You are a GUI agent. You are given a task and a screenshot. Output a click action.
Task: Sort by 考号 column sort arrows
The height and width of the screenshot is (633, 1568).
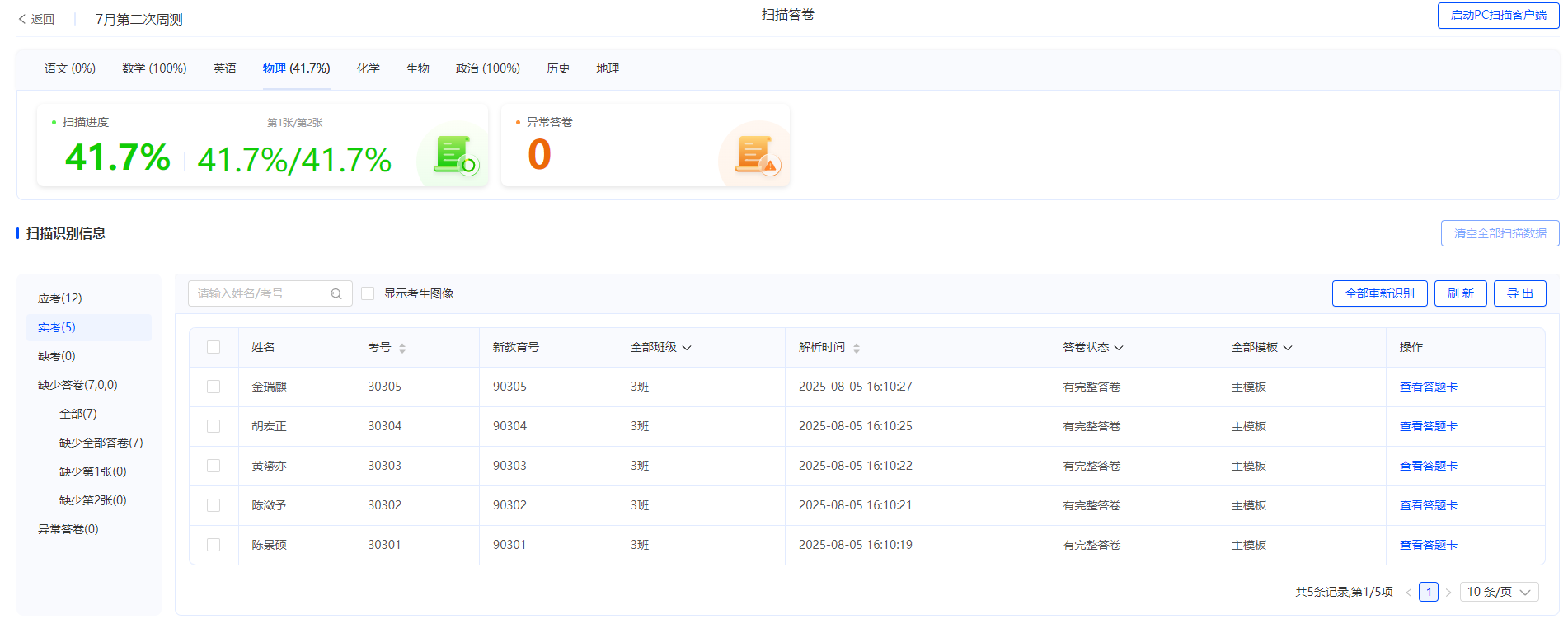(402, 348)
